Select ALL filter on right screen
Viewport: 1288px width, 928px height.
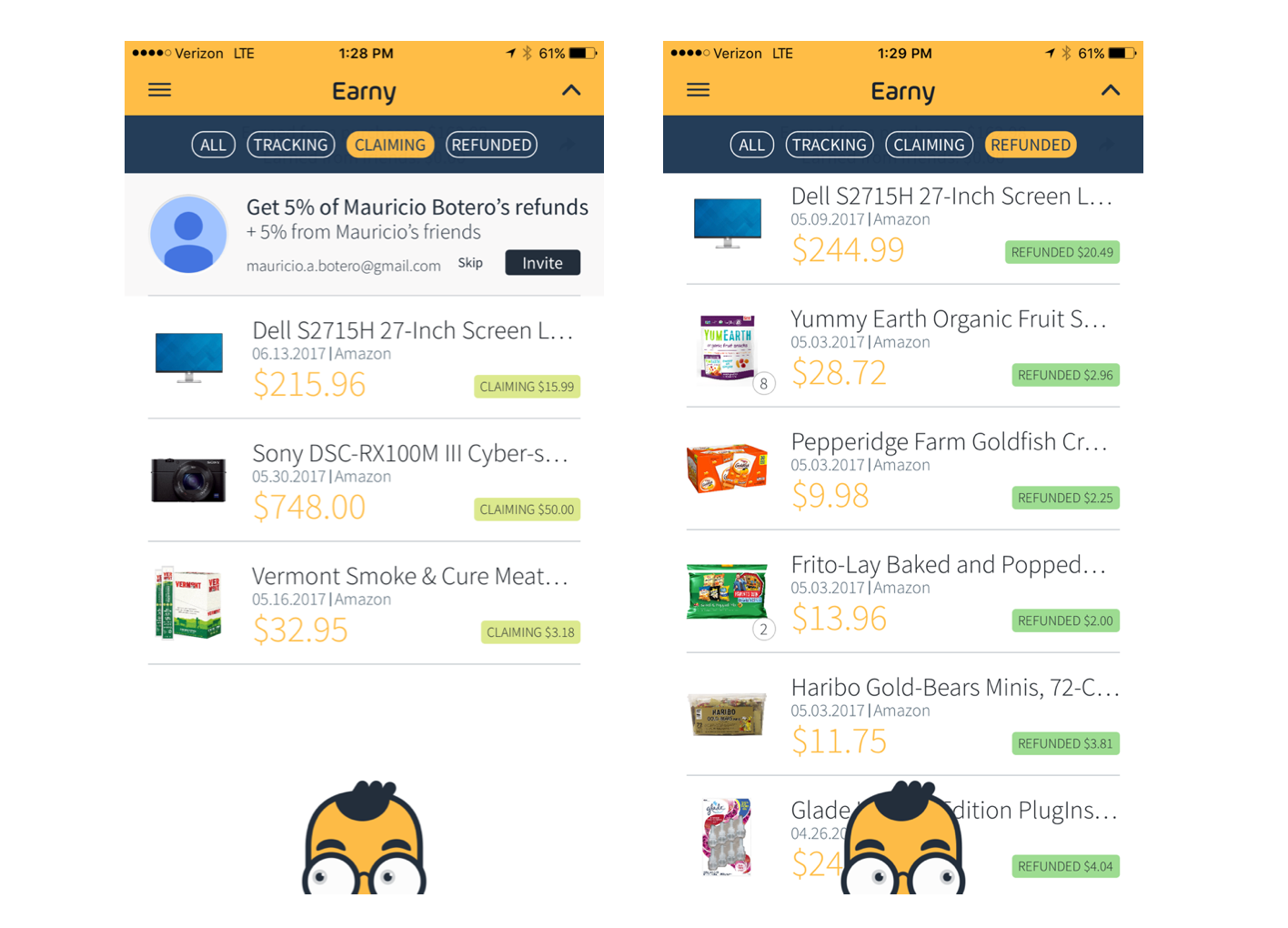(x=752, y=145)
